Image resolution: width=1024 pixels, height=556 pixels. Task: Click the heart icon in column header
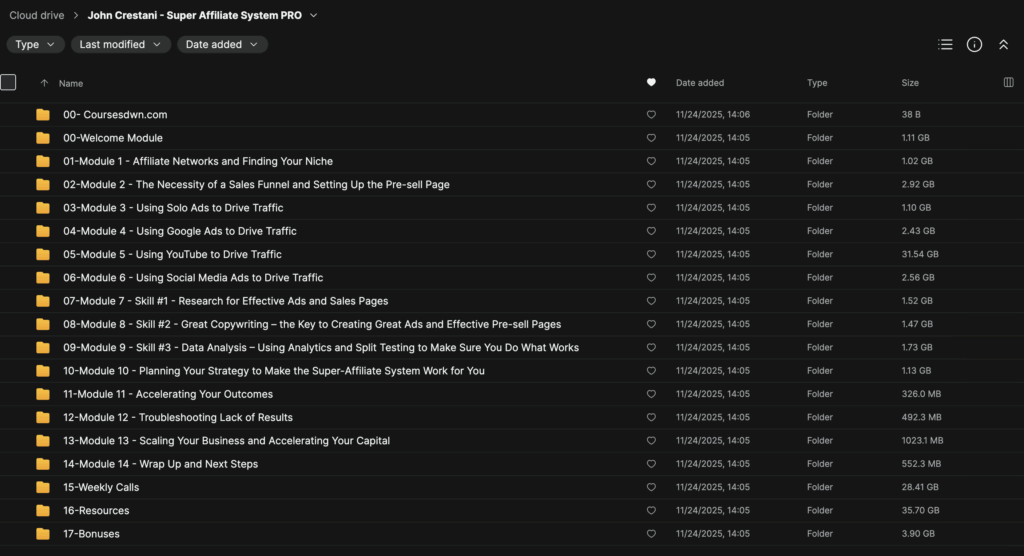(651, 83)
